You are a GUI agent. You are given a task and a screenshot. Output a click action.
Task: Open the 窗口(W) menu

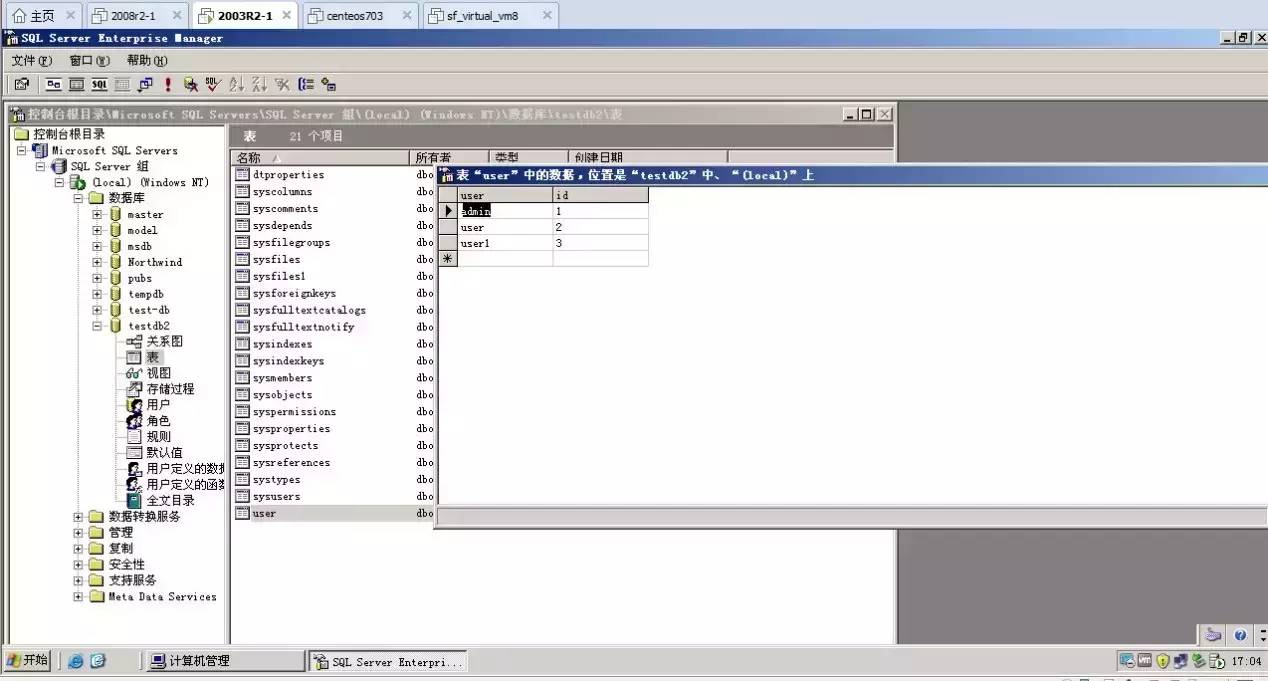[89, 61]
